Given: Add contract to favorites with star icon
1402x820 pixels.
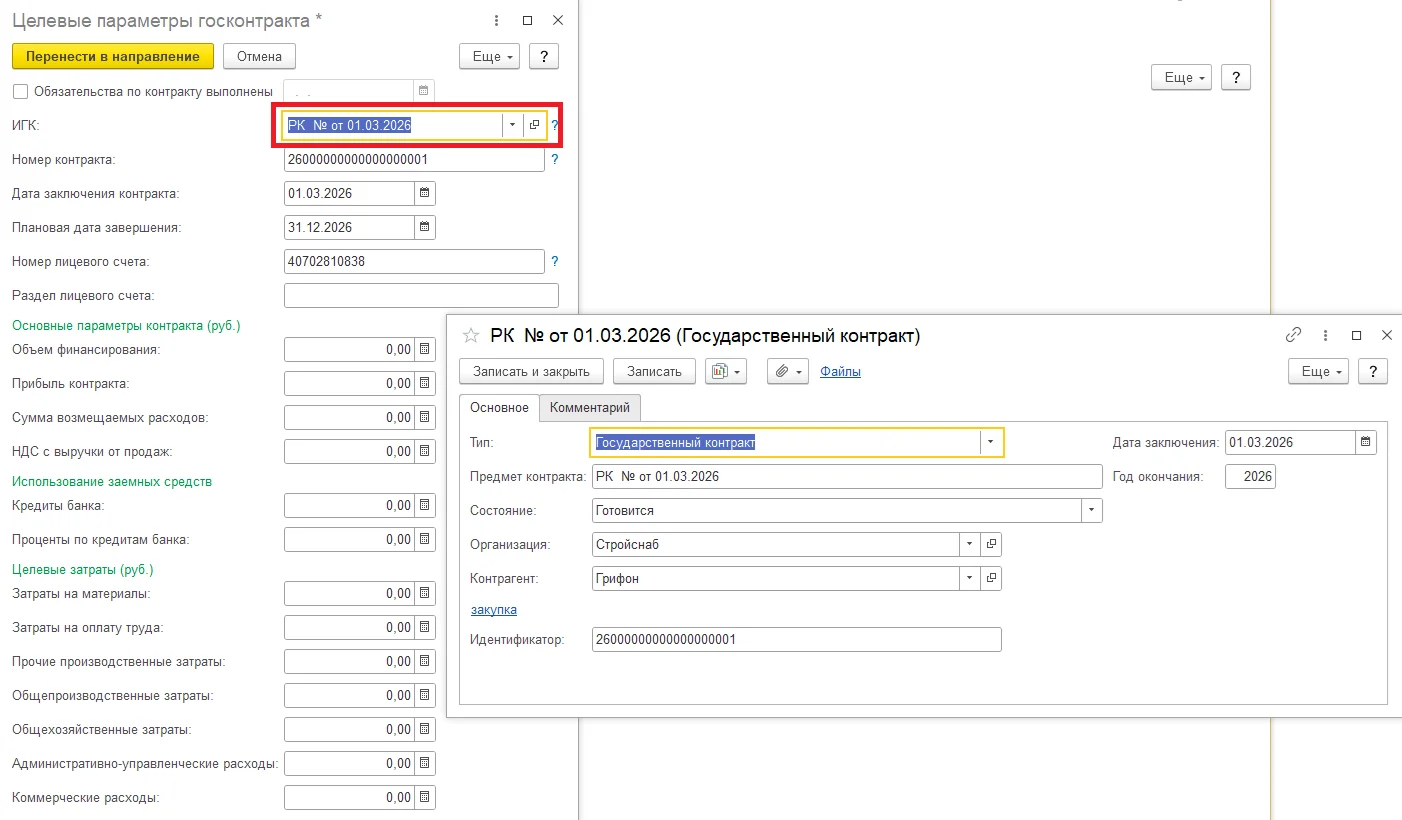Looking at the screenshot, I should pyautogui.click(x=471, y=336).
